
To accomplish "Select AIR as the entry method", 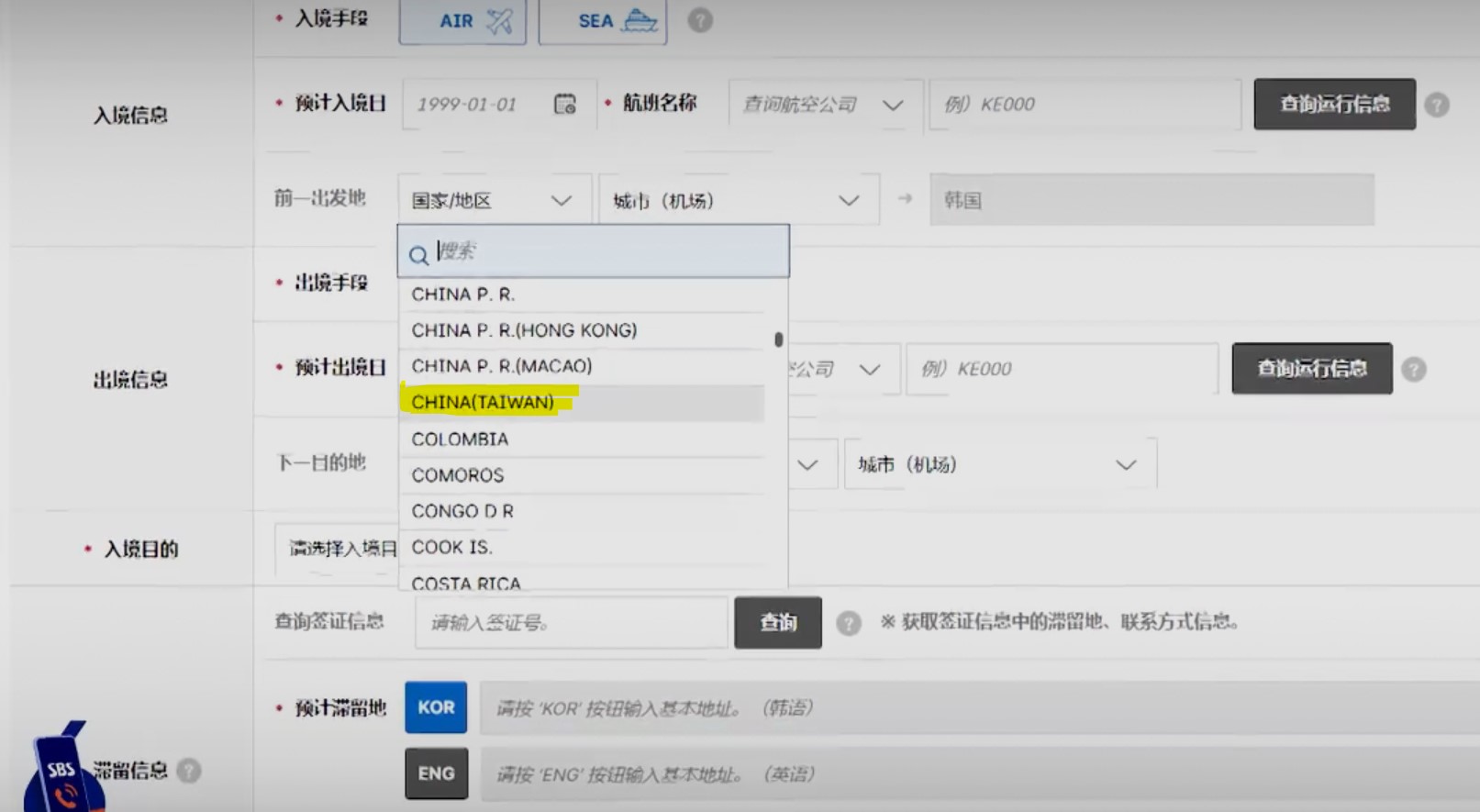I will point(462,21).
